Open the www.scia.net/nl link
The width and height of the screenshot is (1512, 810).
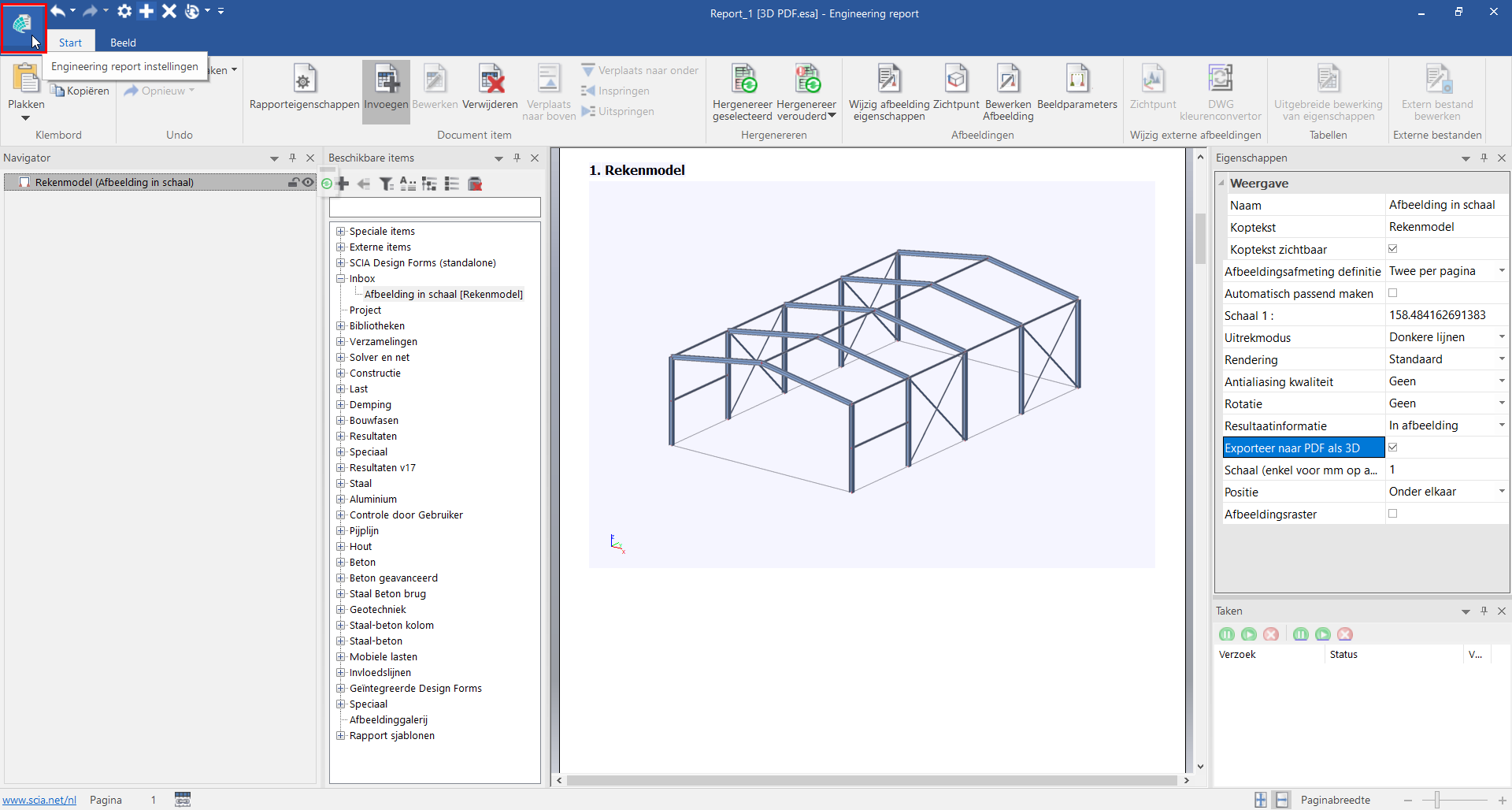pyautogui.click(x=39, y=800)
